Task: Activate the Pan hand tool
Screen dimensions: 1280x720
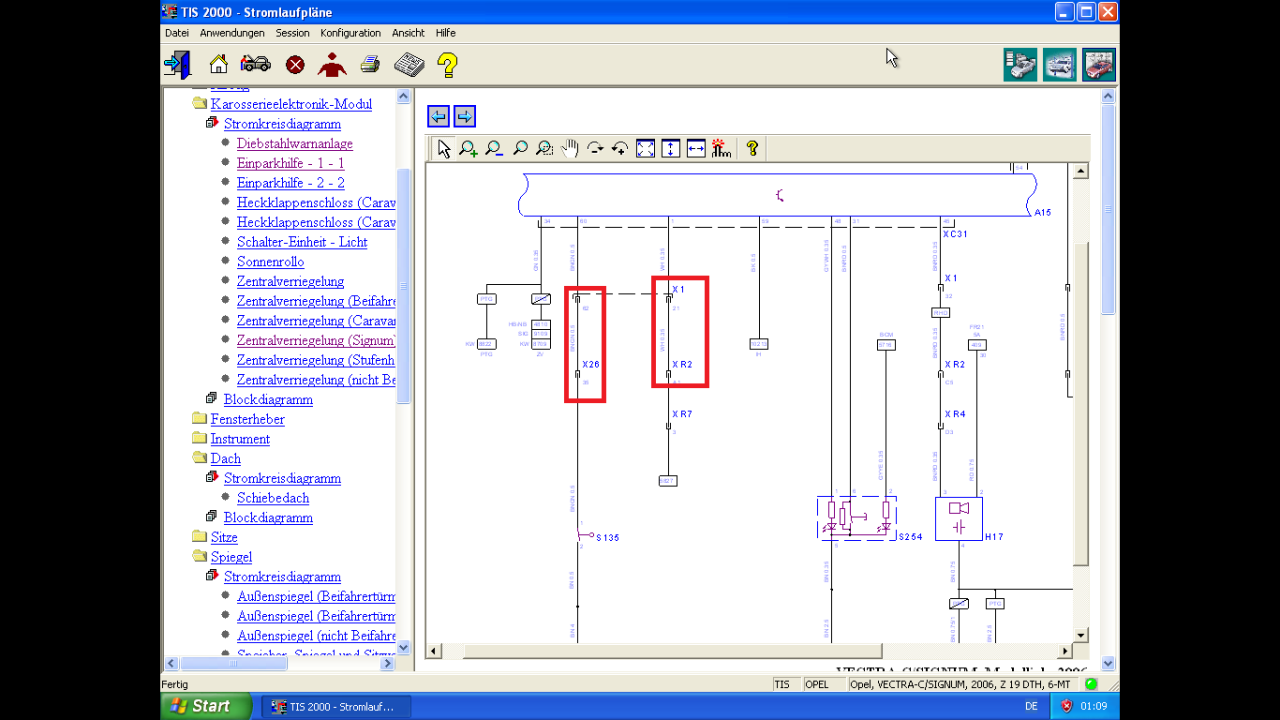Action: click(x=570, y=147)
